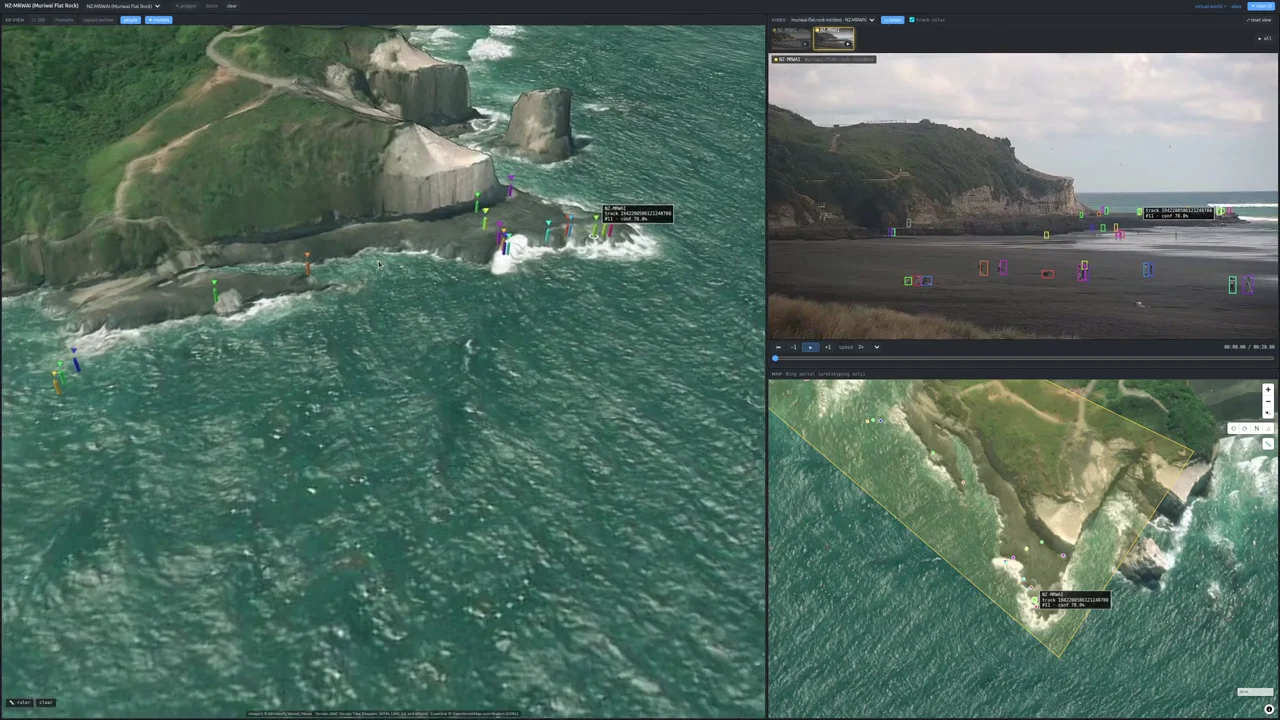Screen dimensions: 1280x720
Task: Click the map info icon at bottom corner
Action: point(1269,710)
